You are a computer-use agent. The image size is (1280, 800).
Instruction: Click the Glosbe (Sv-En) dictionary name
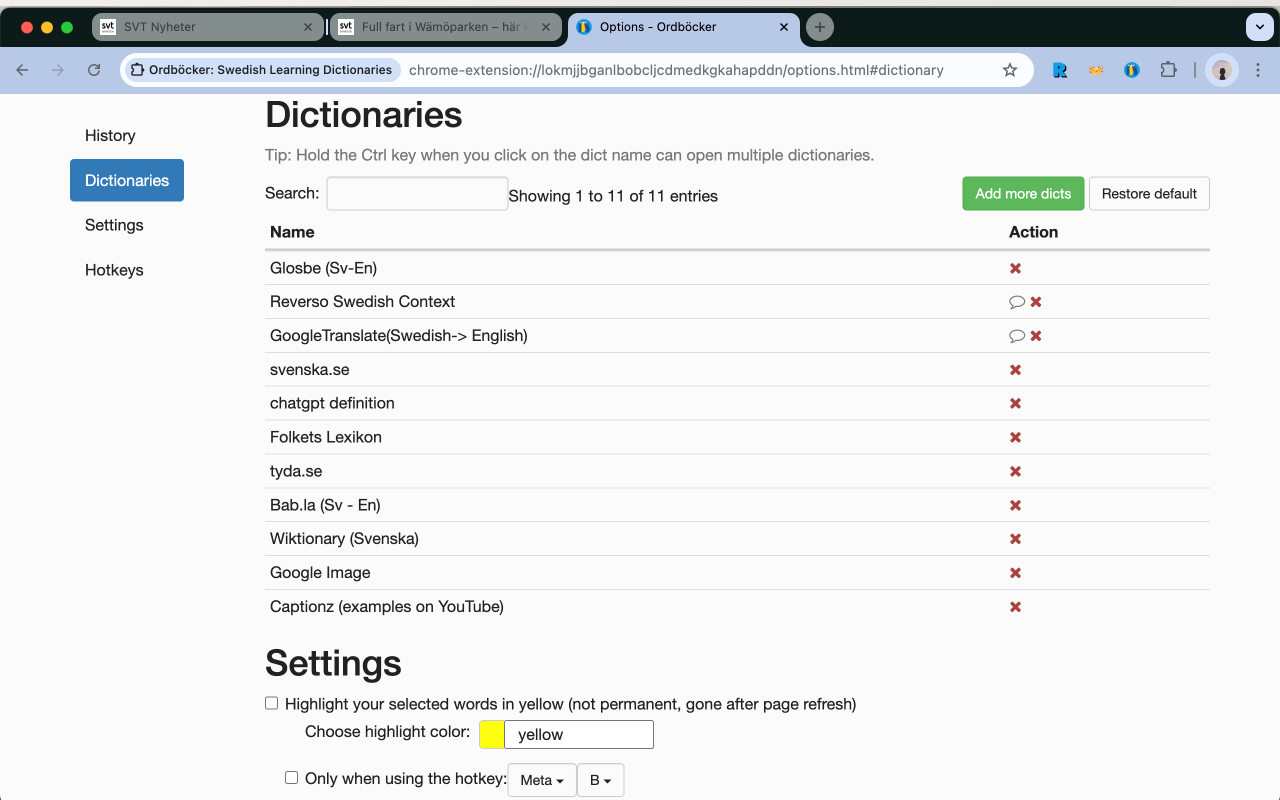tap(323, 268)
